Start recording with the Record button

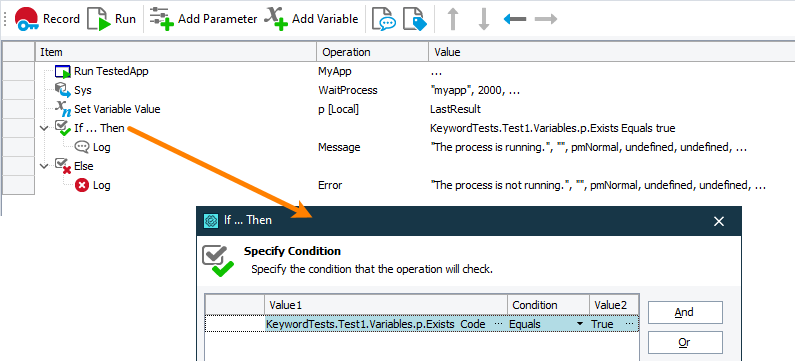(x=47, y=19)
